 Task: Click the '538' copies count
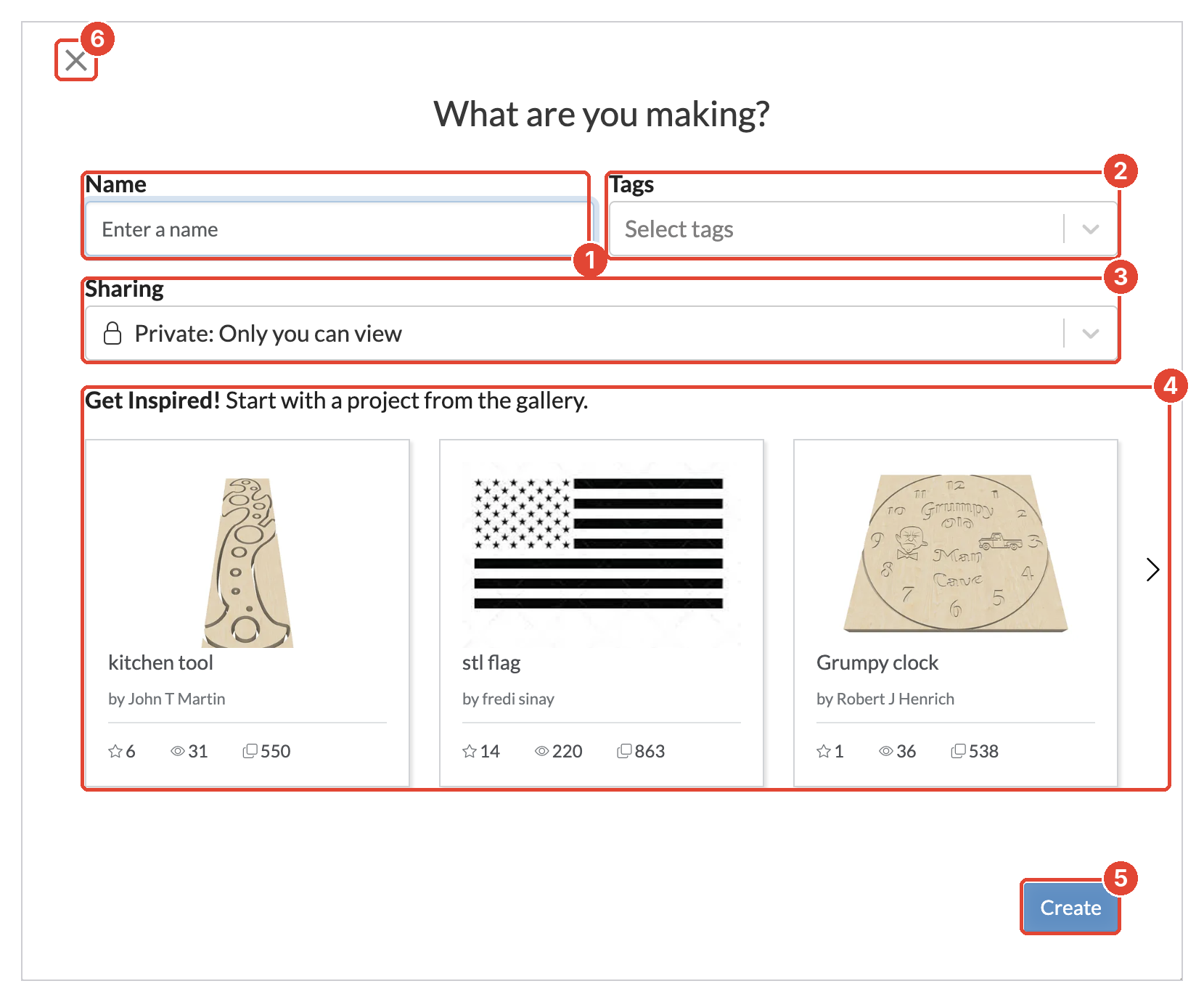click(x=983, y=751)
